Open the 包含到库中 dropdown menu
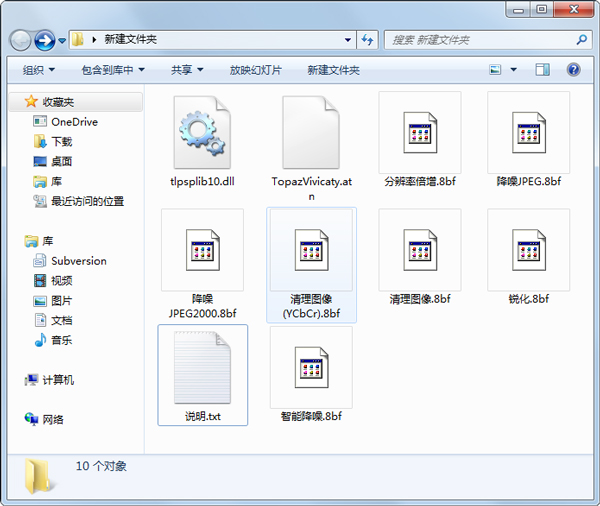 pos(113,70)
